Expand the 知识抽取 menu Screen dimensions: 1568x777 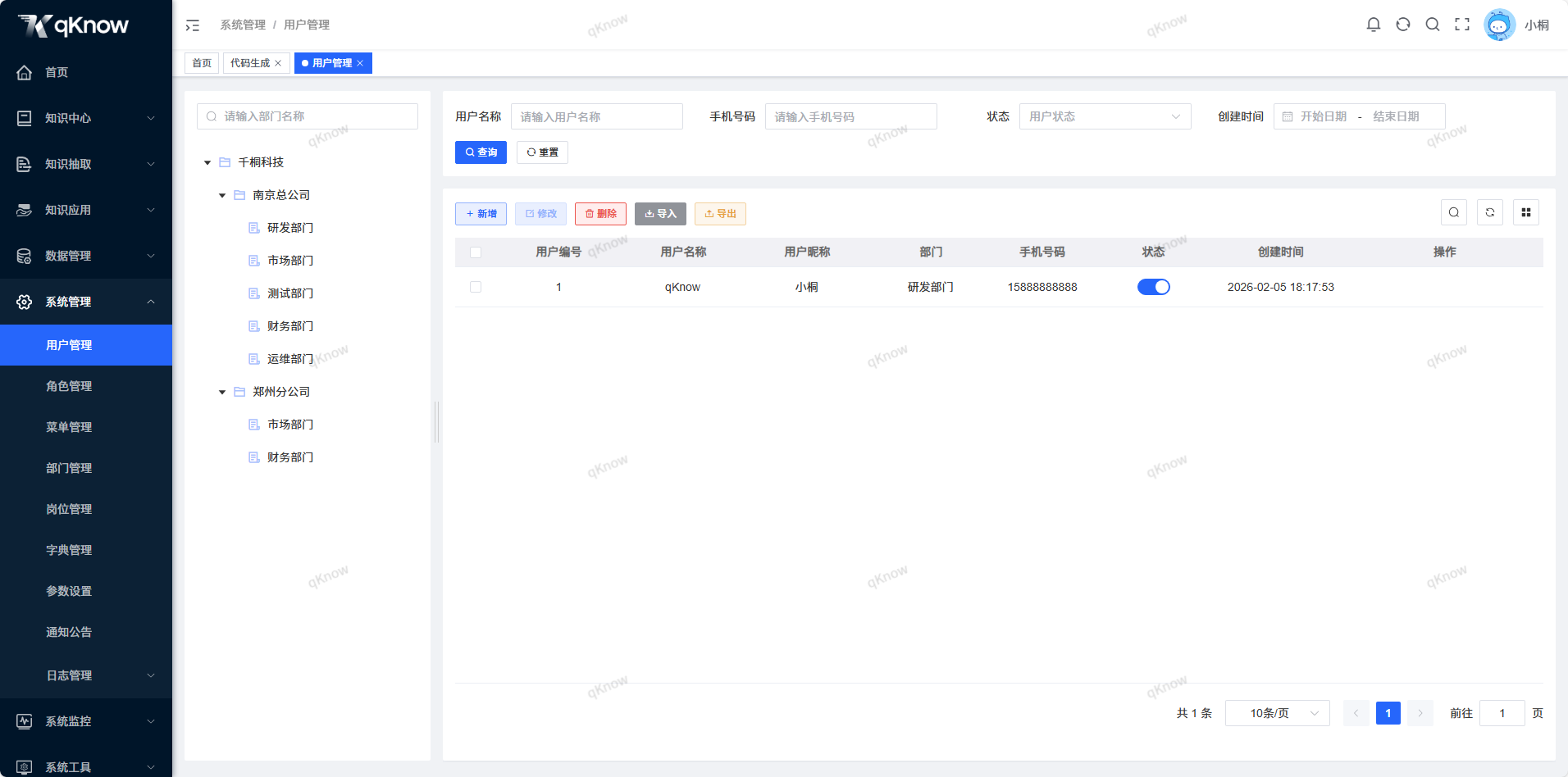[x=151, y=164]
